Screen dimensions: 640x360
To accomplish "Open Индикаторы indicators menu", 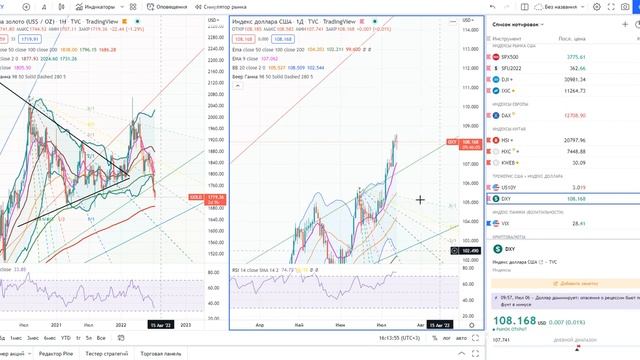I will [x=96, y=7].
